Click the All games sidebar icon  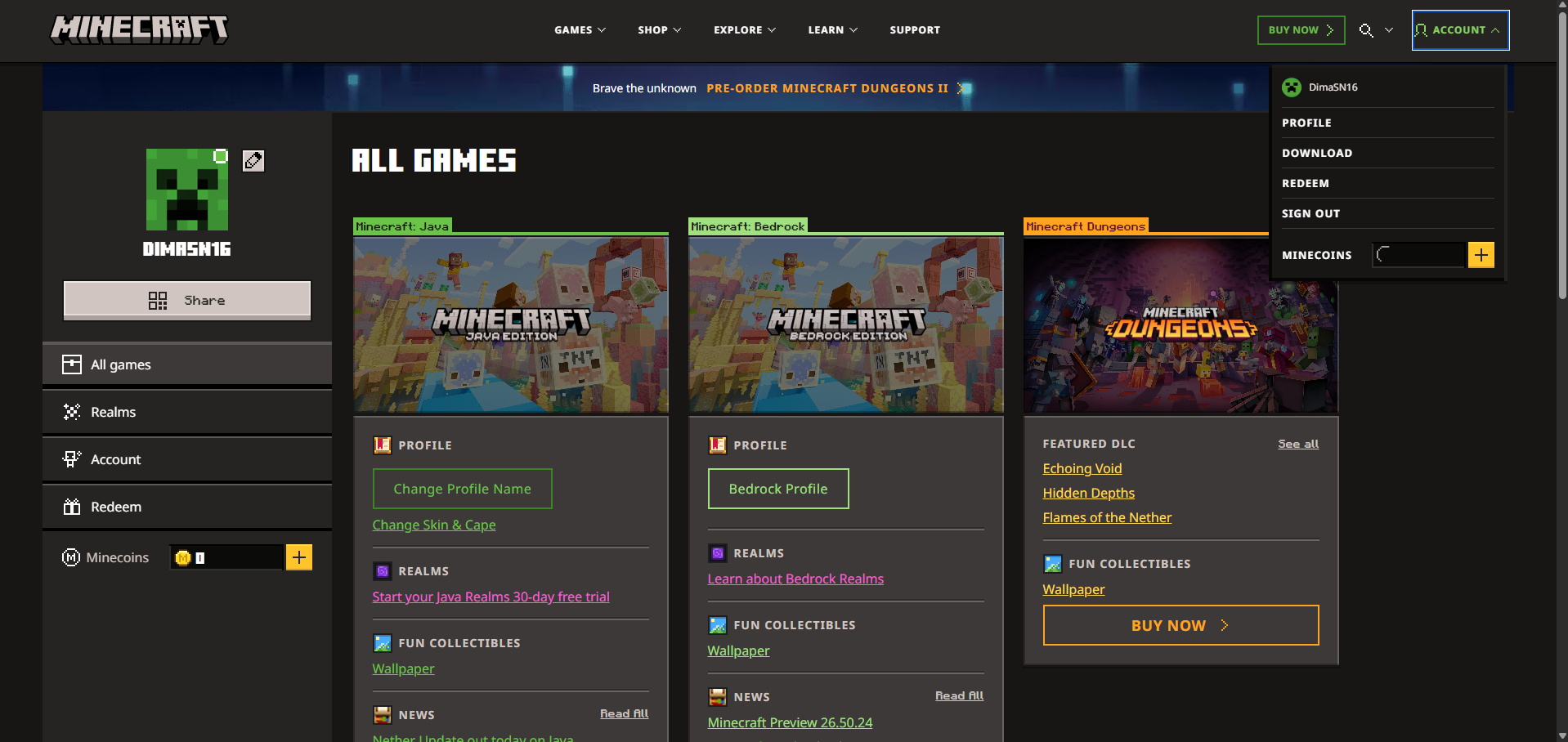point(72,364)
